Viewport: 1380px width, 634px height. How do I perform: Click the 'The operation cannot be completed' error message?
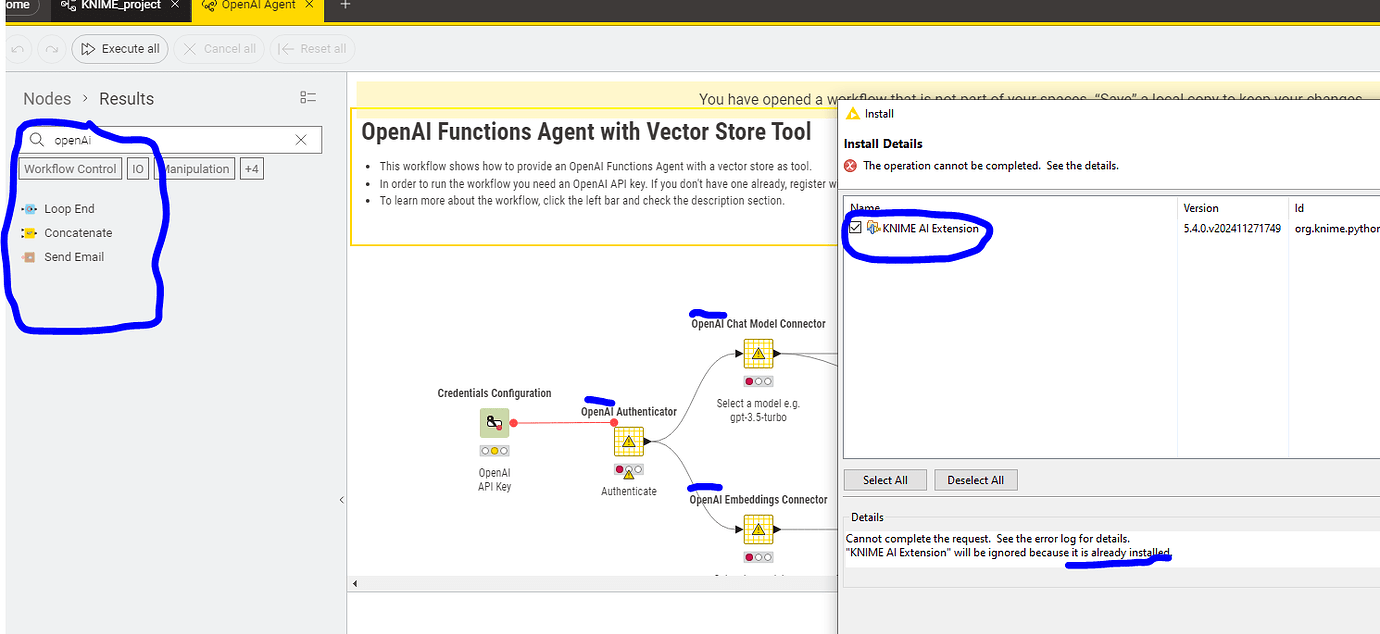(x=990, y=166)
